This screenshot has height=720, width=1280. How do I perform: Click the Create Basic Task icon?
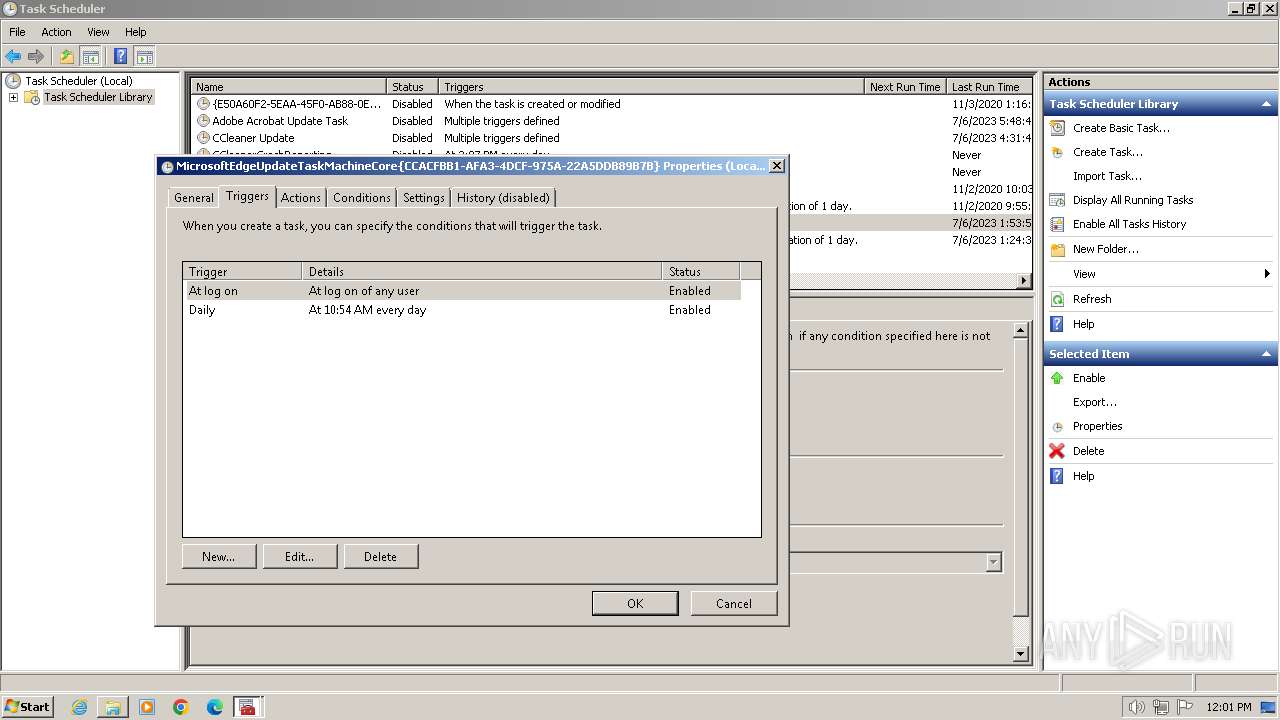1057,128
